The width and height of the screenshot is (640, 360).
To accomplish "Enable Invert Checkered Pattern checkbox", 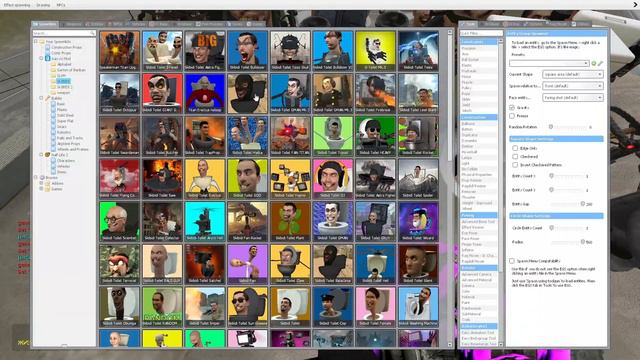I will point(515,165).
